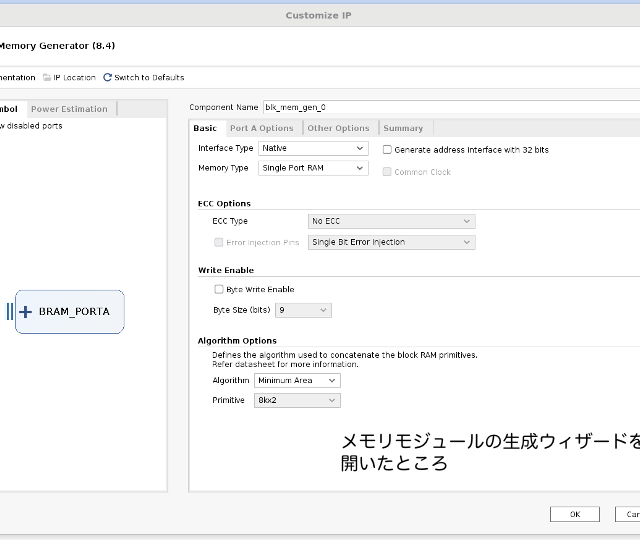Click the IP Location folder icon
Screen dimensions: 640x540
(47, 77)
